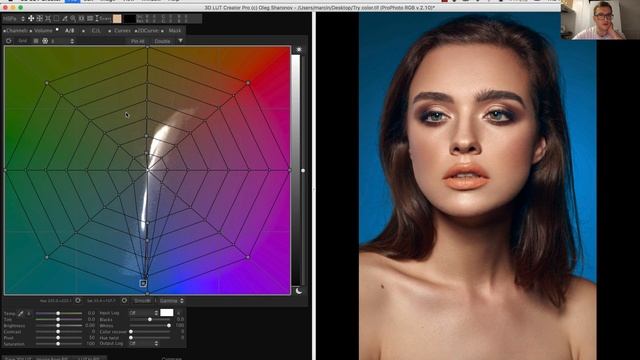The width and height of the screenshot is (640, 360).
Task: Adjust the Temp slider handle
Action: 58,313
